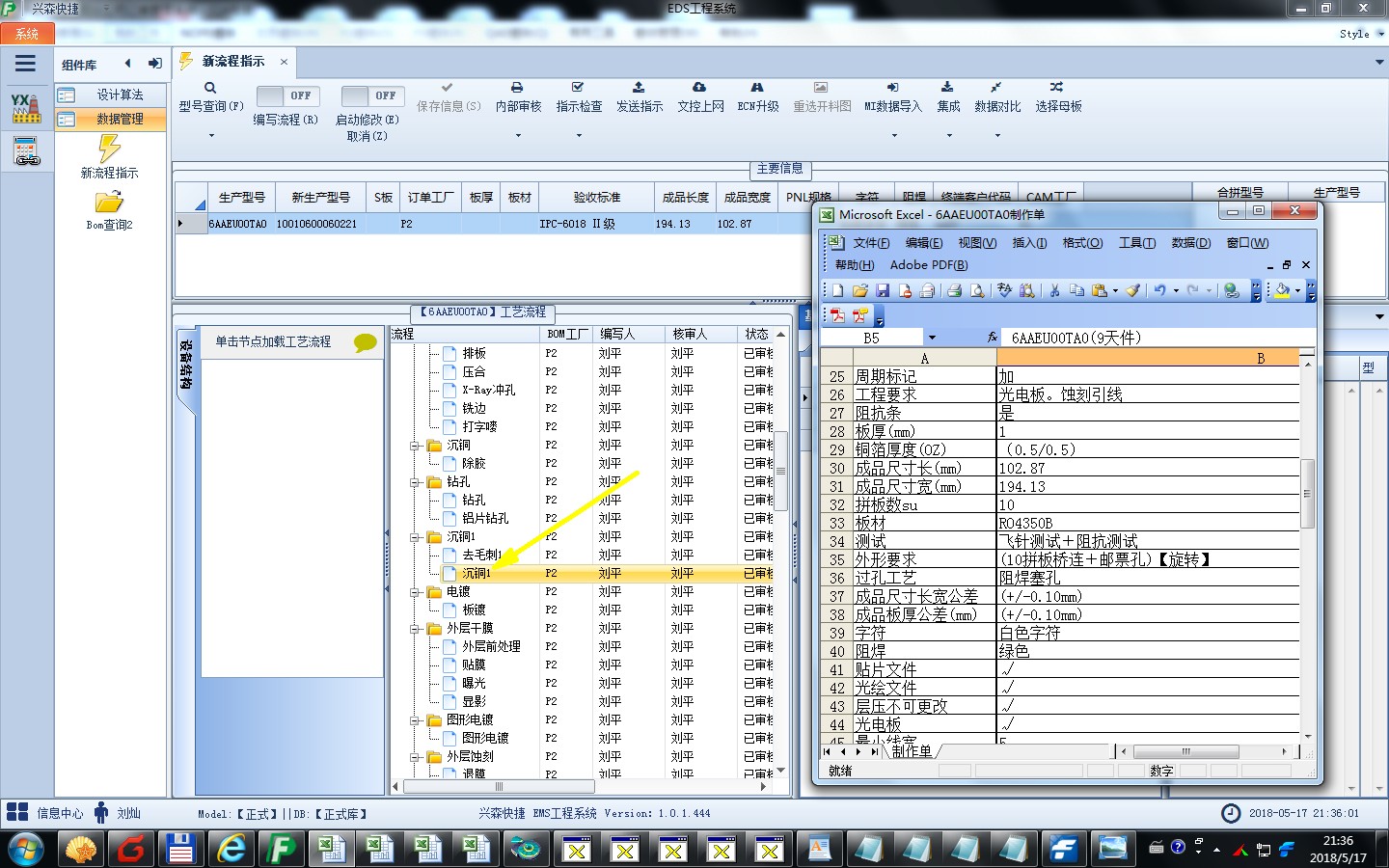Click the 信息中心 grid icon
1389x868 pixels.
point(17,812)
